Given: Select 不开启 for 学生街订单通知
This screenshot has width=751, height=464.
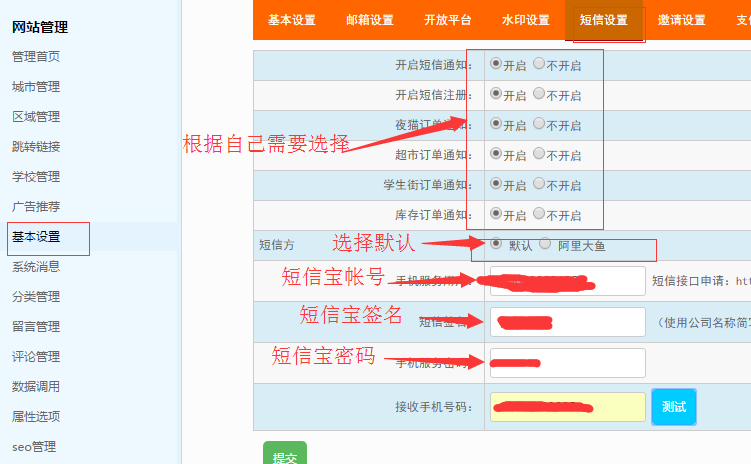Looking at the screenshot, I should pyautogui.click(x=540, y=184).
